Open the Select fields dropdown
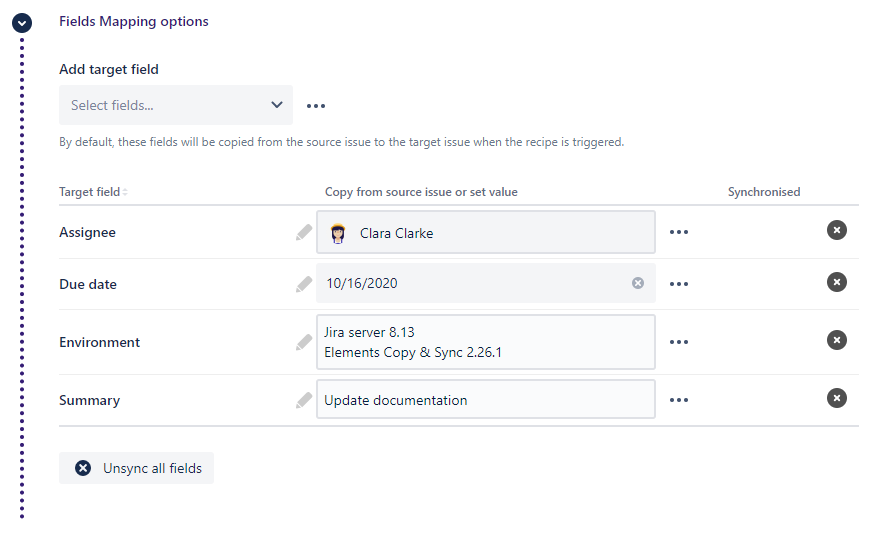This screenshot has width=891, height=539. 176,105
